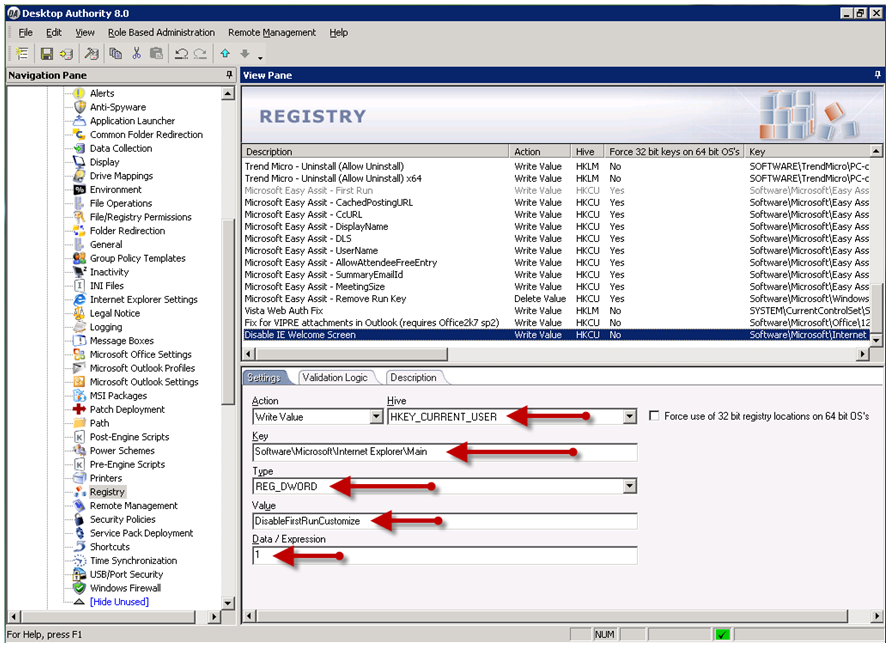The height and width of the screenshot is (647, 890).
Task: Switch to the Validation Logic tab
Action: [335, 378]
